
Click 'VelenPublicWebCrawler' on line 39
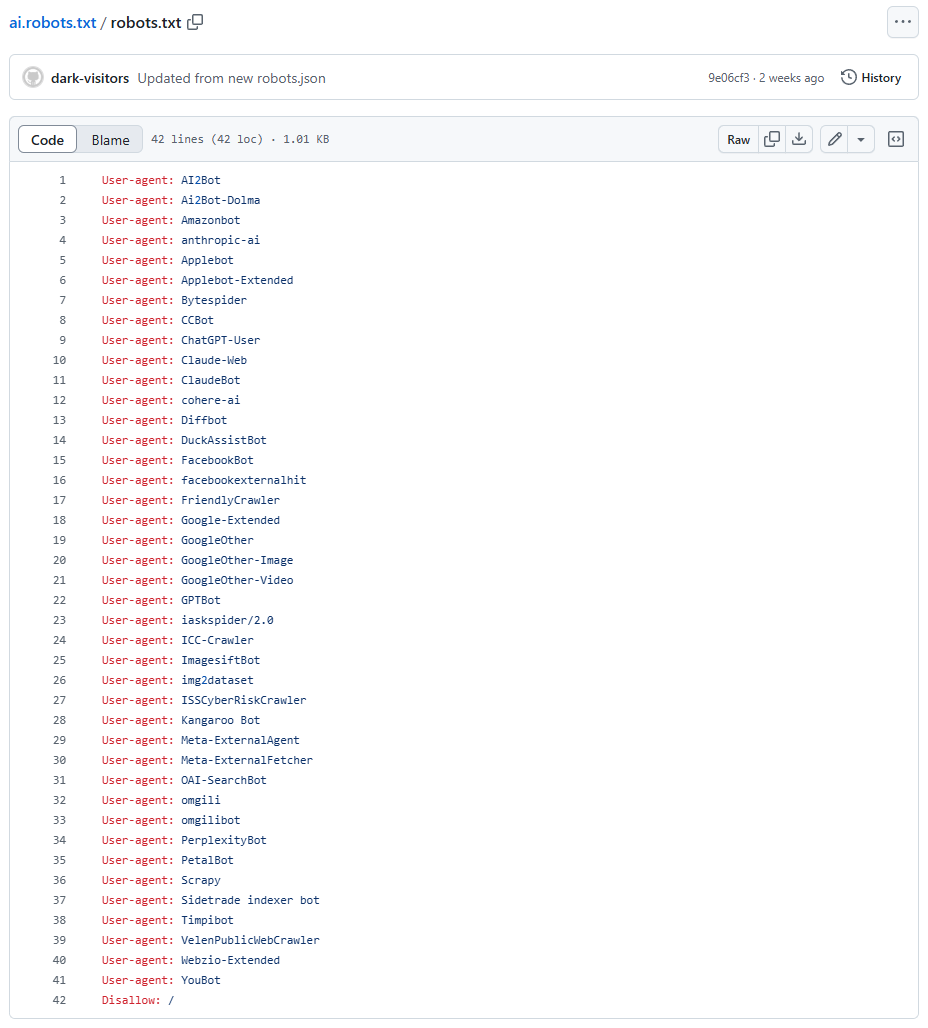click(250, 939)
